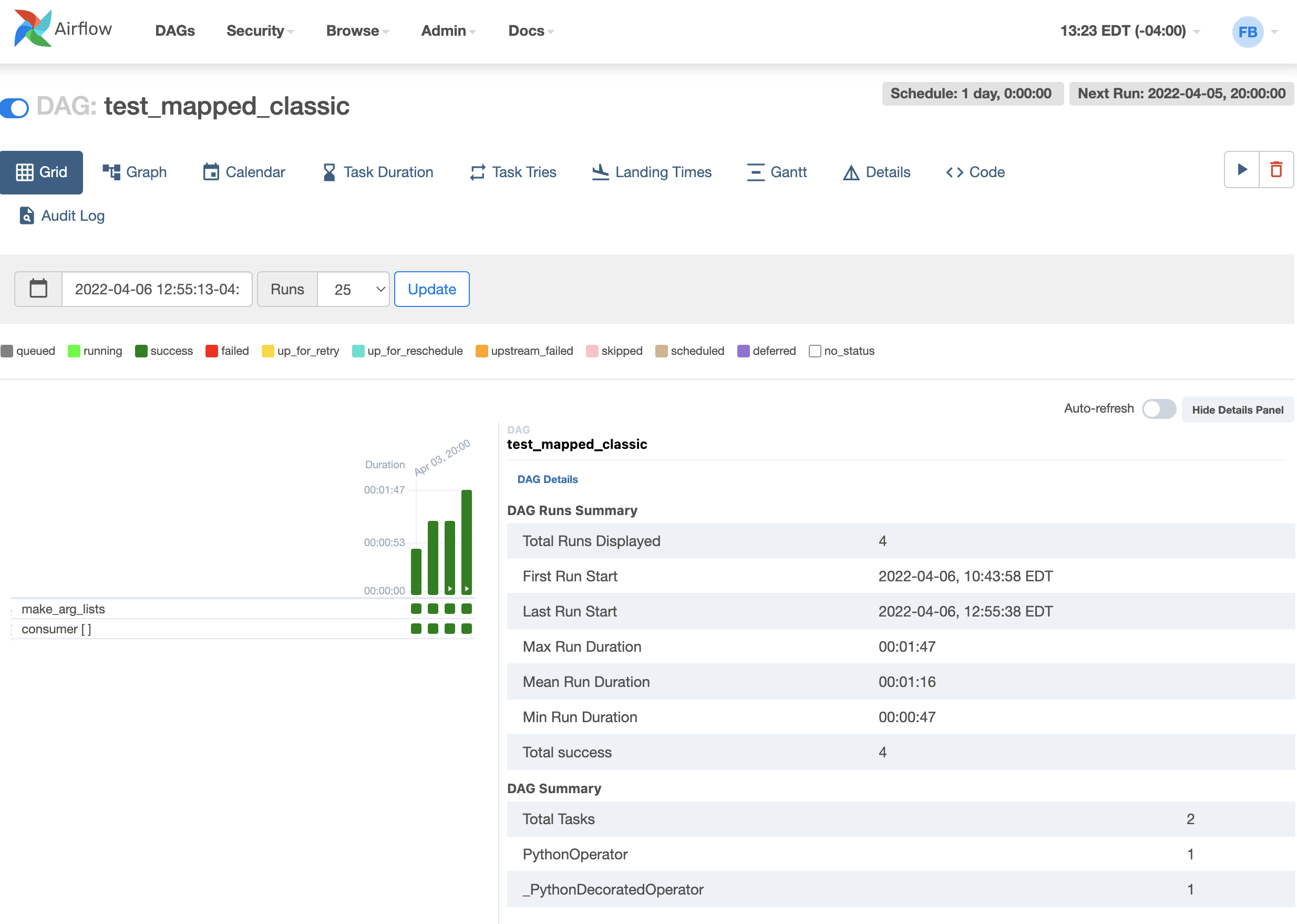Screen dimensions: 1297x924
Task: Toggle the no_status legend checkbox
Action: pos(815,351)
